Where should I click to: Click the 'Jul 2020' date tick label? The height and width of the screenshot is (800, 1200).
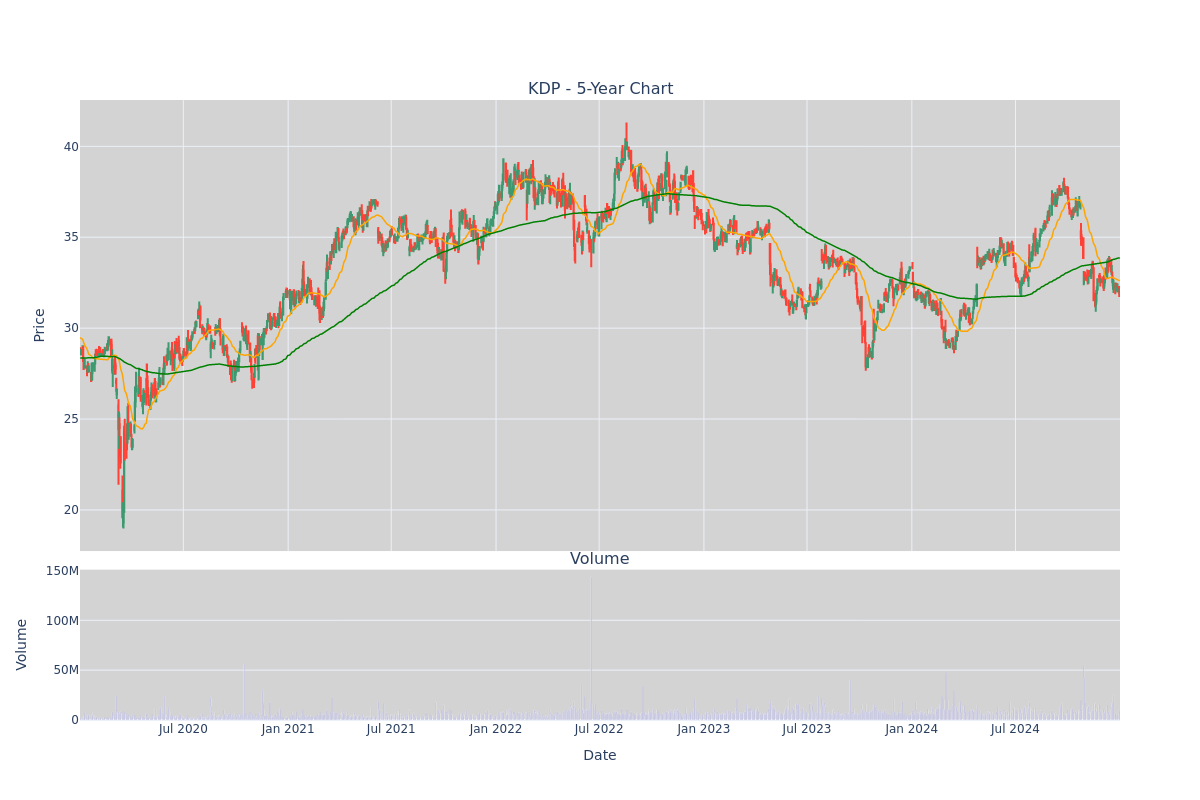coord(183,729)
